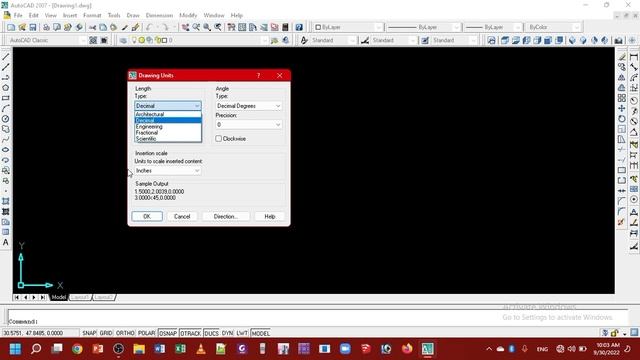
Task: Enable the Clockwise checkbox
Action: 218,139
